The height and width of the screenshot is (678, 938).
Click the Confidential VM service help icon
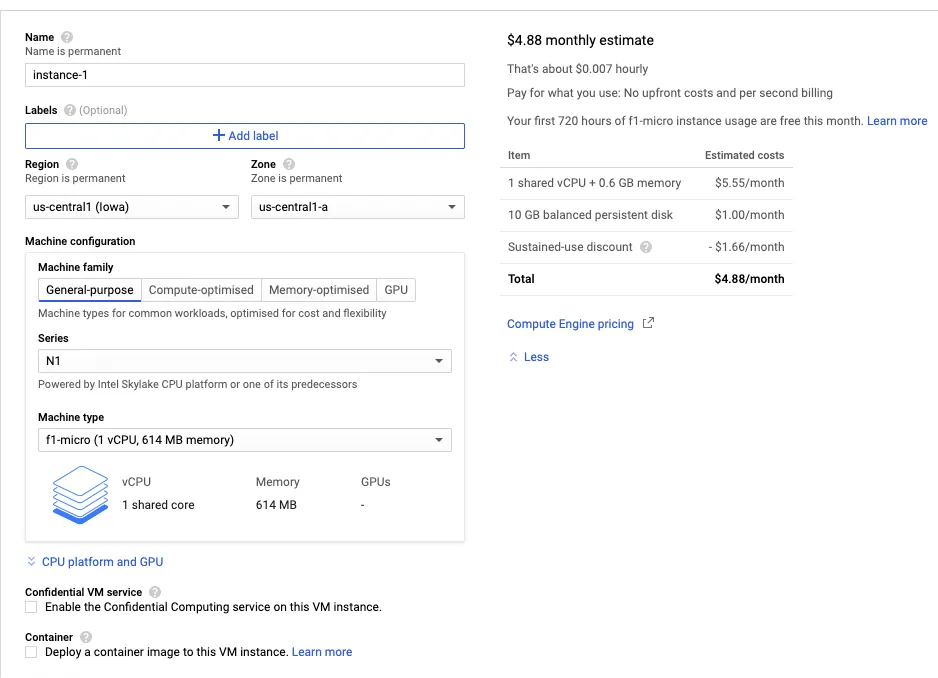point(155,592)
